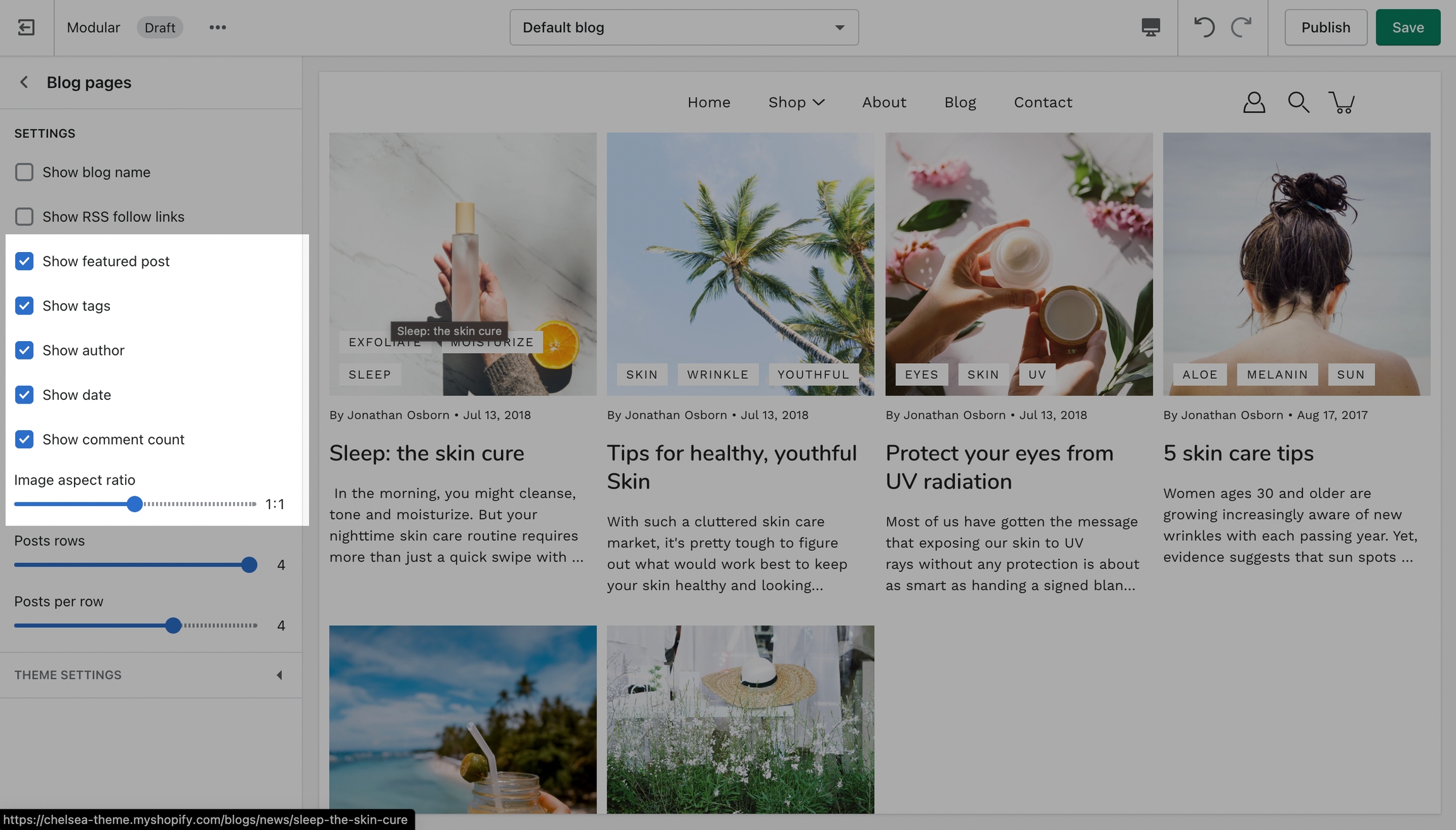Open the shopping cart icon
This screenshot has height=830, width=1456.
point(1342,102)
